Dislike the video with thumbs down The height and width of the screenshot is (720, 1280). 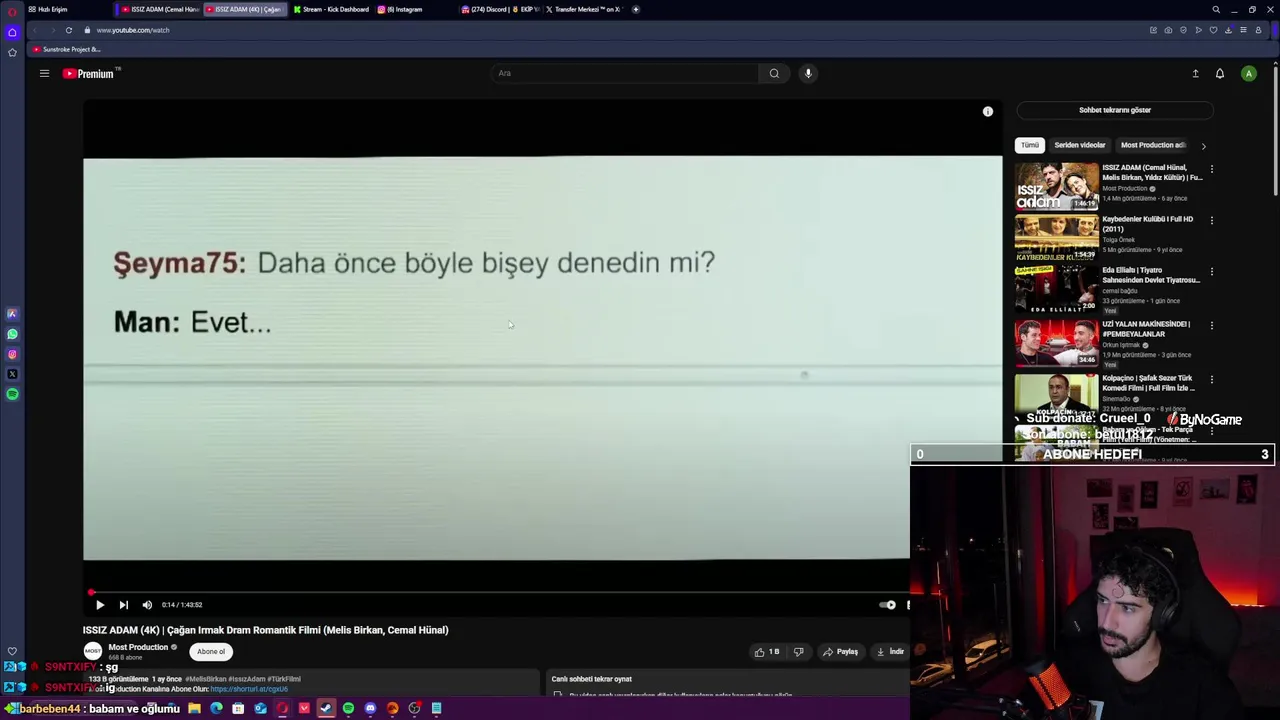pyautogui.click(x=798, y=651)
